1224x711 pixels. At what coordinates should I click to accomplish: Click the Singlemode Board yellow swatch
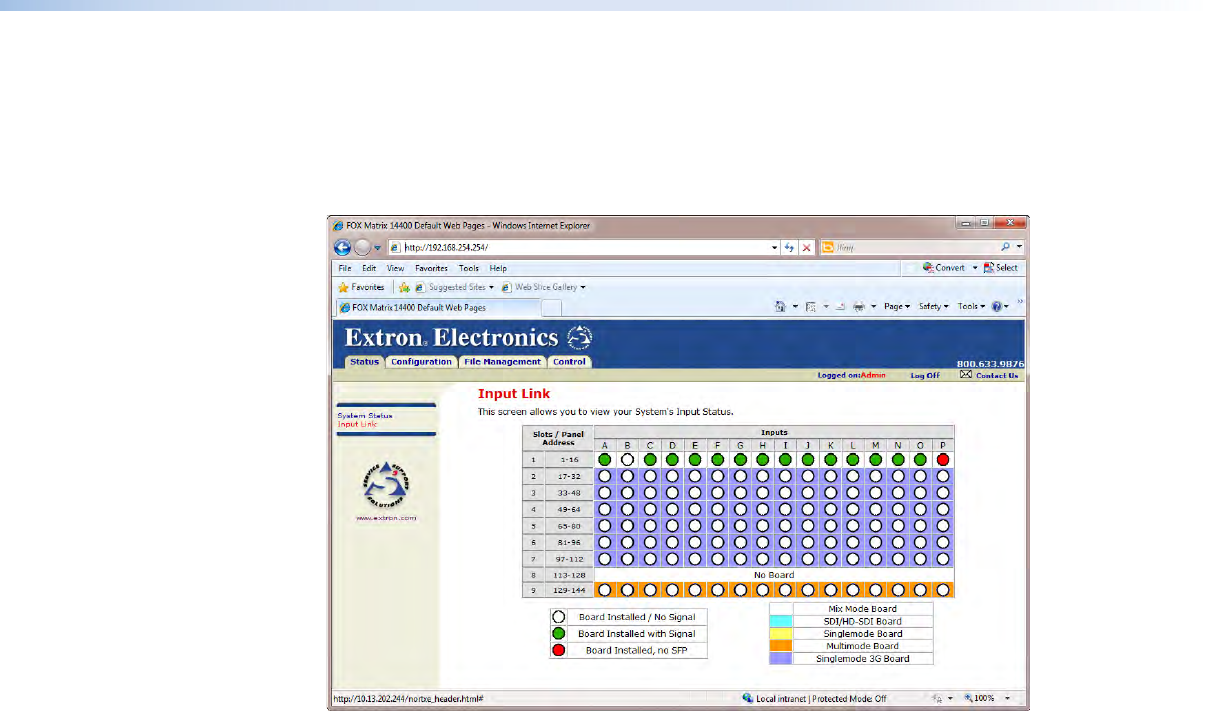pyautogui.click(x=781, y=634)
